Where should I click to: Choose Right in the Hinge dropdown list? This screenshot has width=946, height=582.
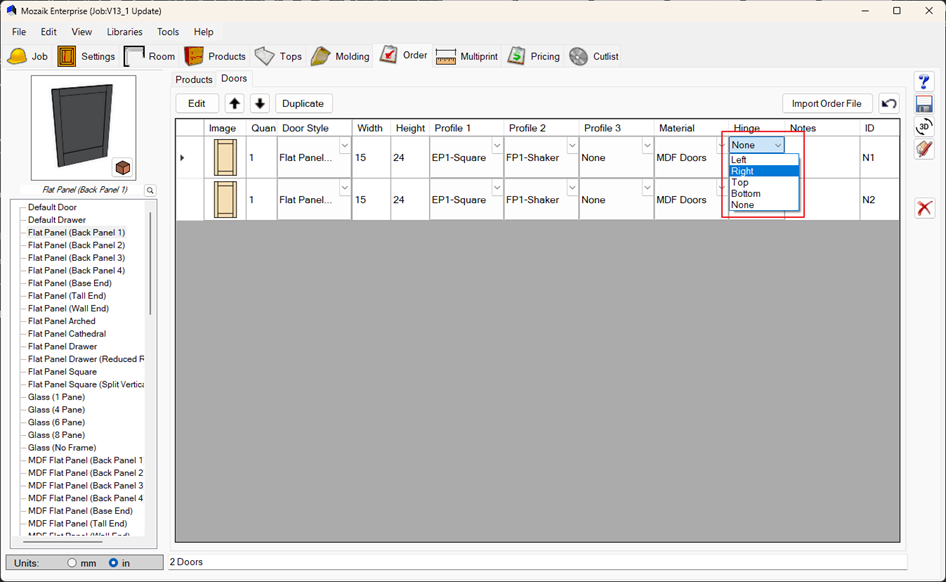coord(764,171)
